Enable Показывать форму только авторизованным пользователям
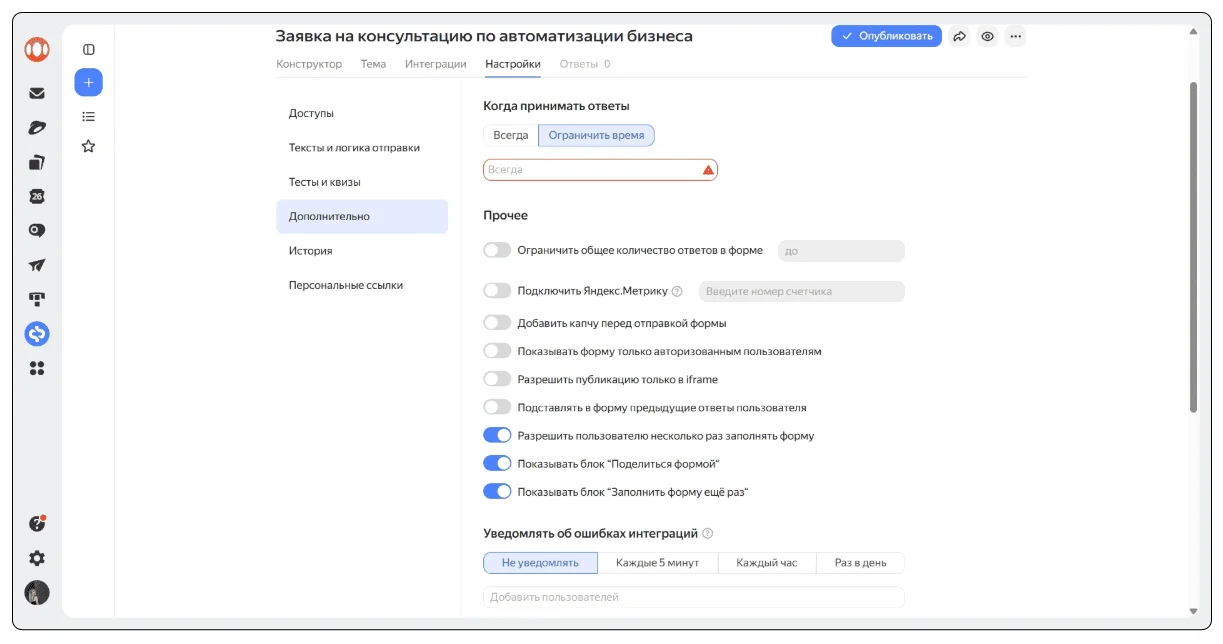Image resolution: width=1223 pixels, height=644 pixels. 497,351
